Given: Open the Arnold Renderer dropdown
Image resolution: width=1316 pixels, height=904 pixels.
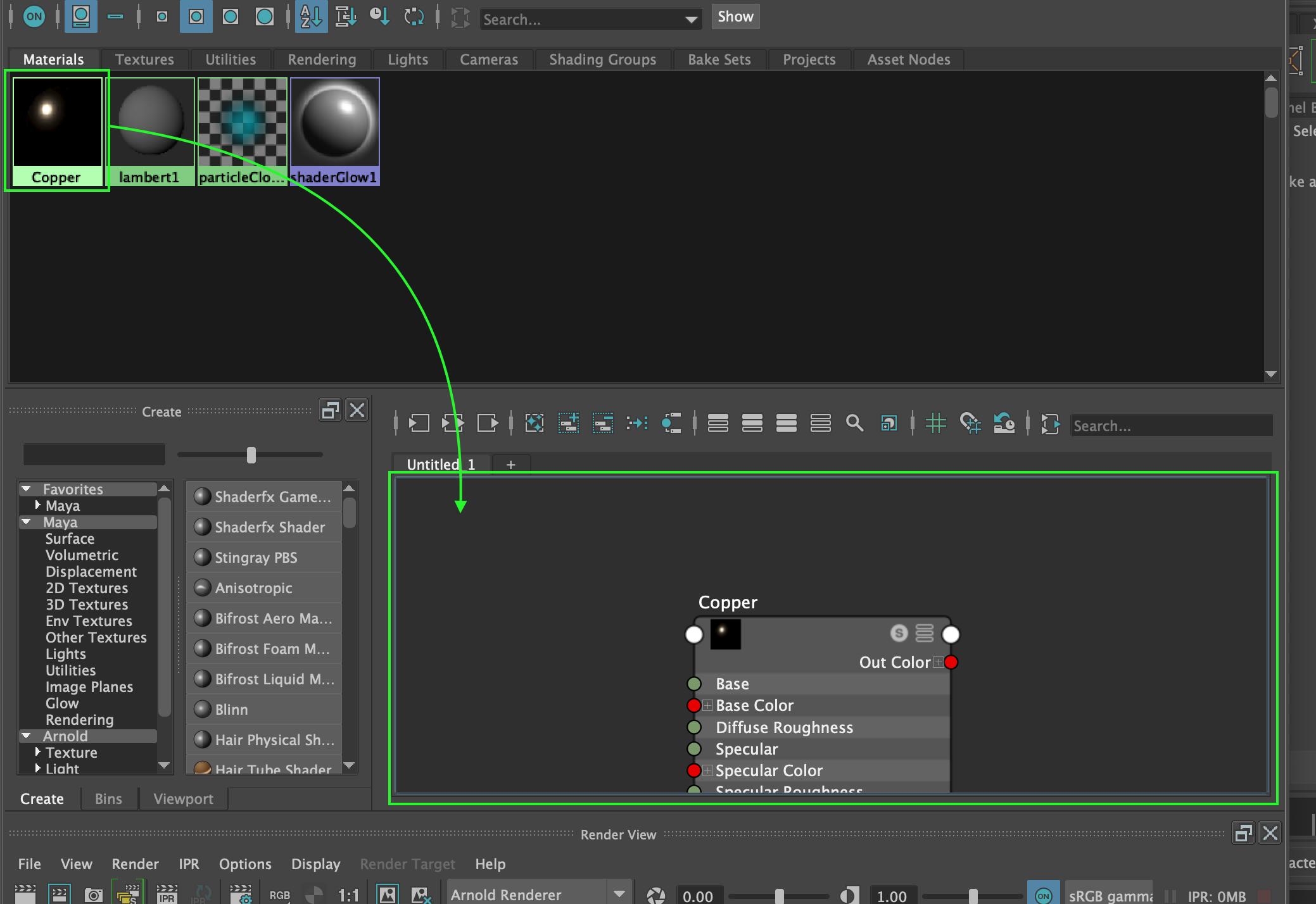Looking at the screenshot, I should (619, 895).
